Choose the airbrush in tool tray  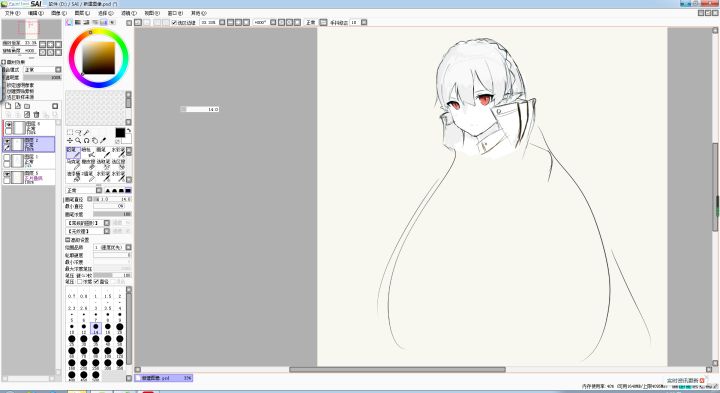point(88,153)
